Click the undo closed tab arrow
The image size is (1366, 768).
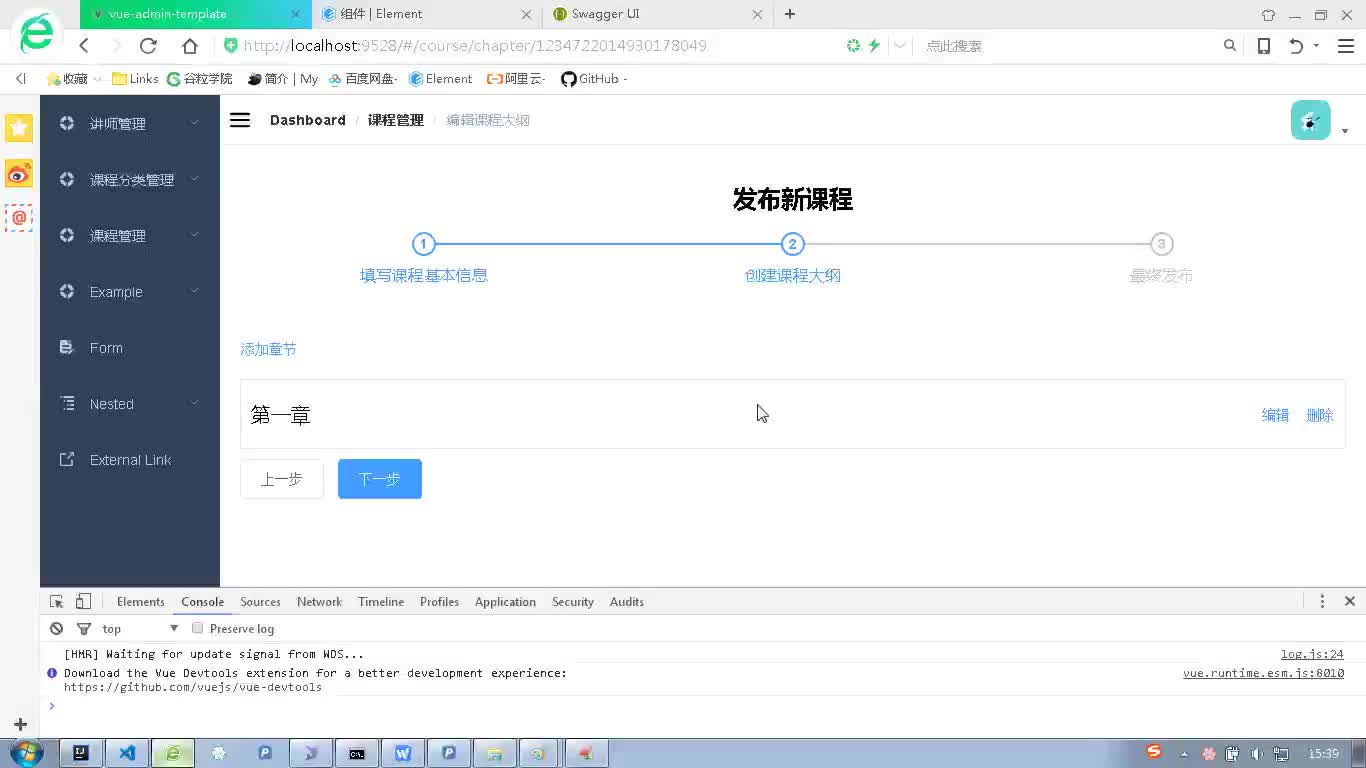pos(1296,46)
